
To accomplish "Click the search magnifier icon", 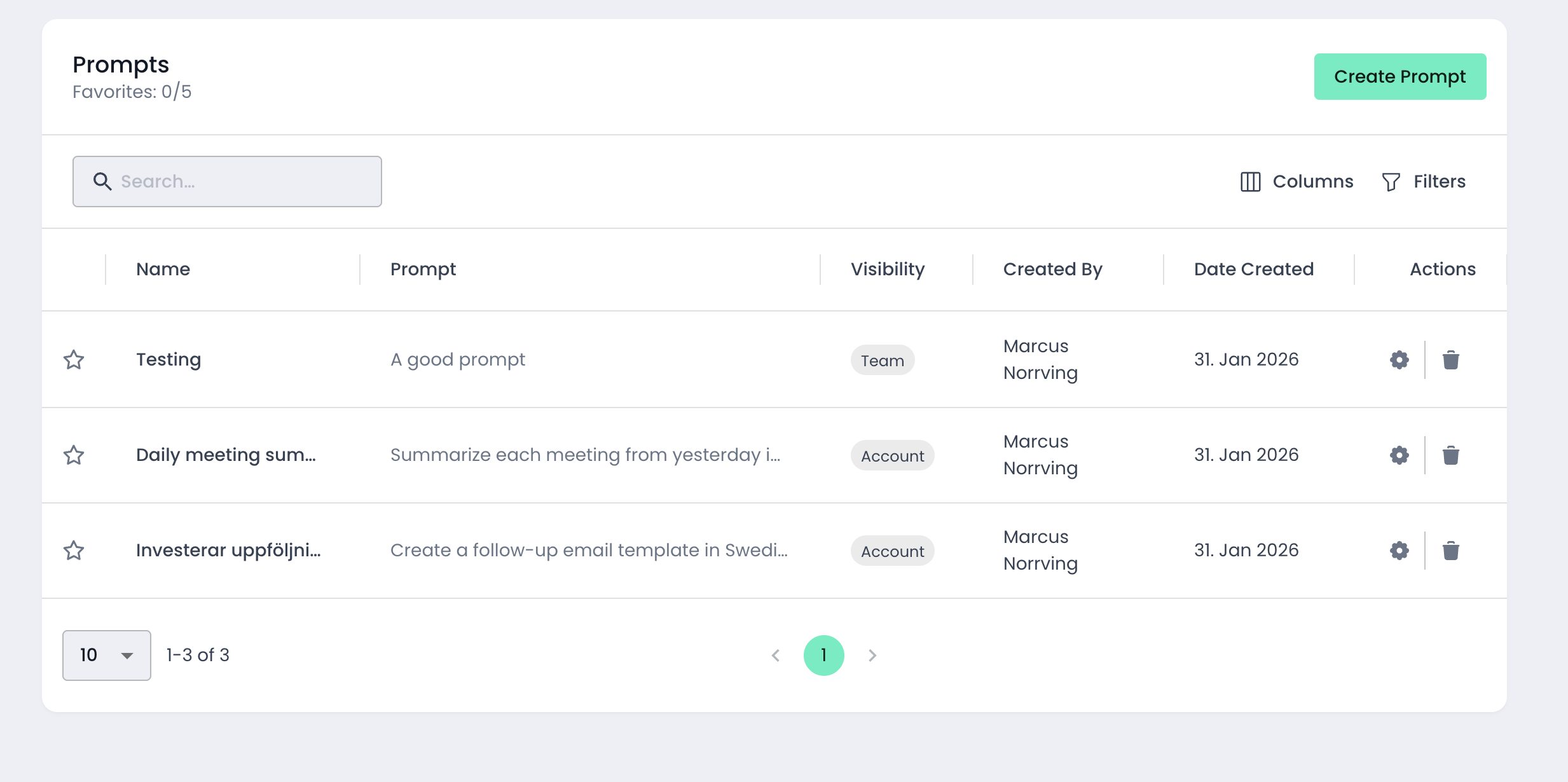I will [x=102, y=181].
